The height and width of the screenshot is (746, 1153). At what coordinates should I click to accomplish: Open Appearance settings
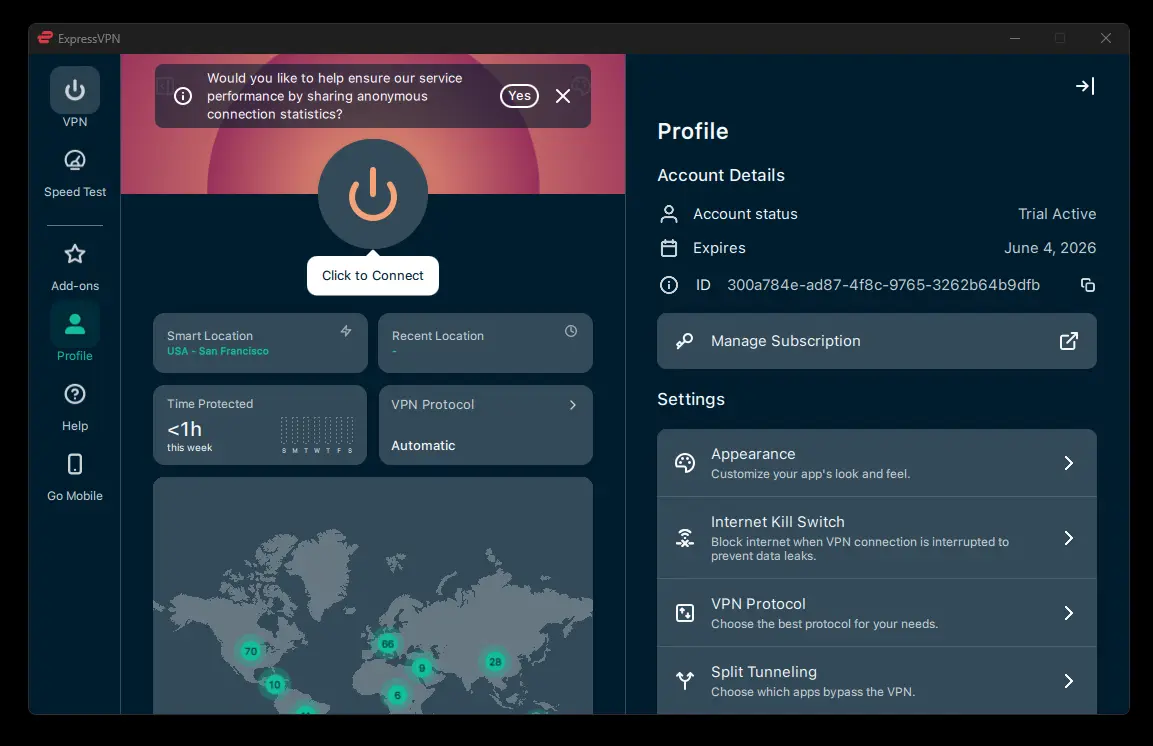coord(877,463)
